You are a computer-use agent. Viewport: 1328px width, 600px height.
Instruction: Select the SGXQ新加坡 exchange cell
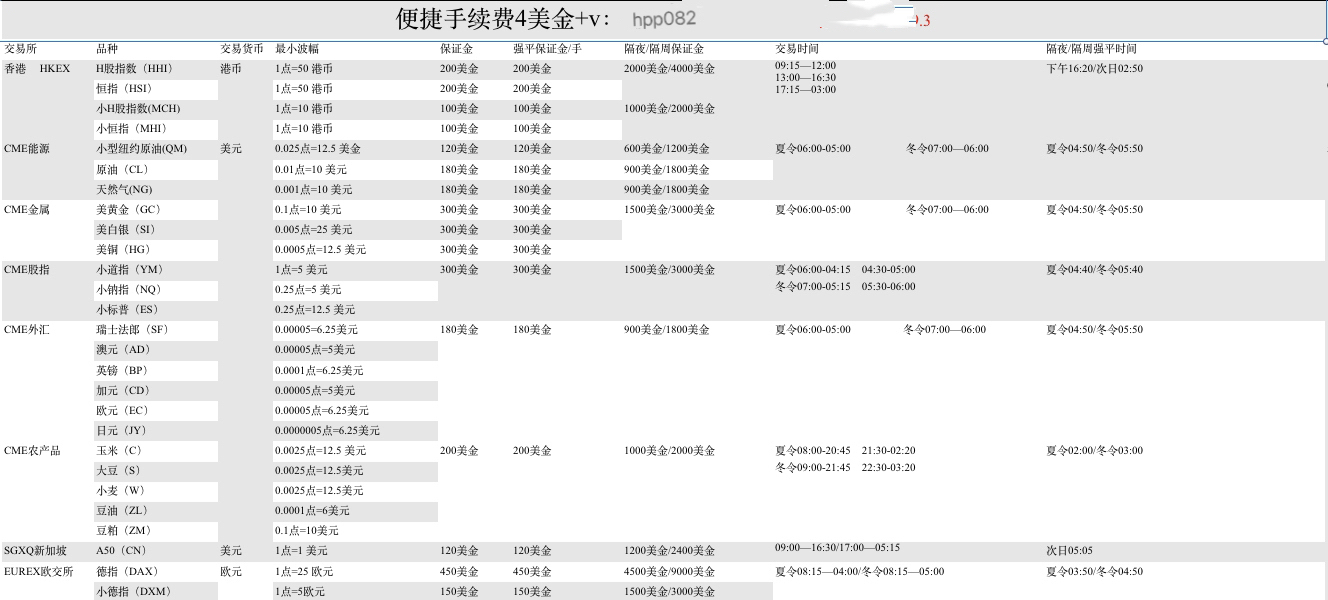(35, 551)
